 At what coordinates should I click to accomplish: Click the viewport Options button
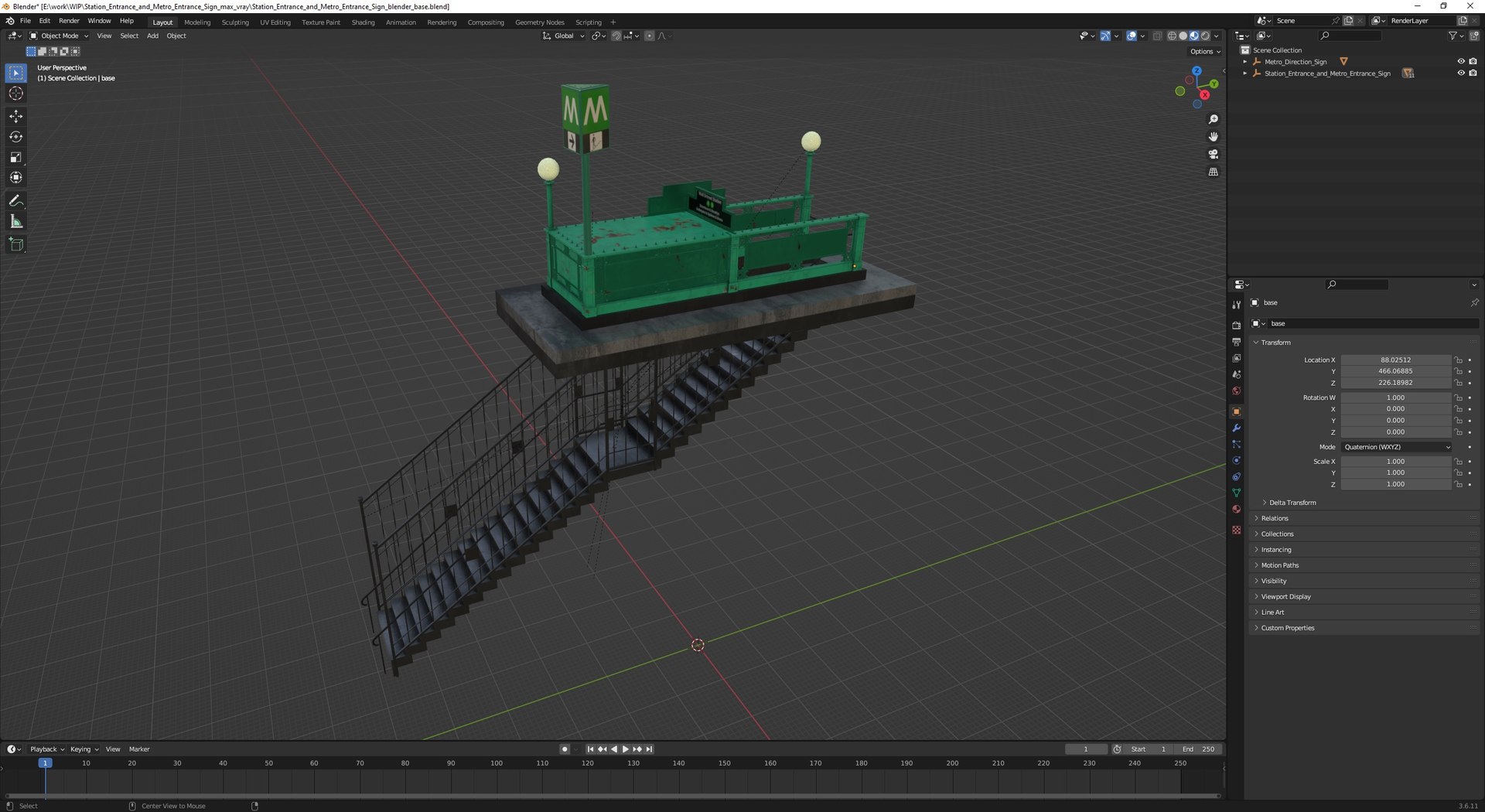tap(1205, 52)
